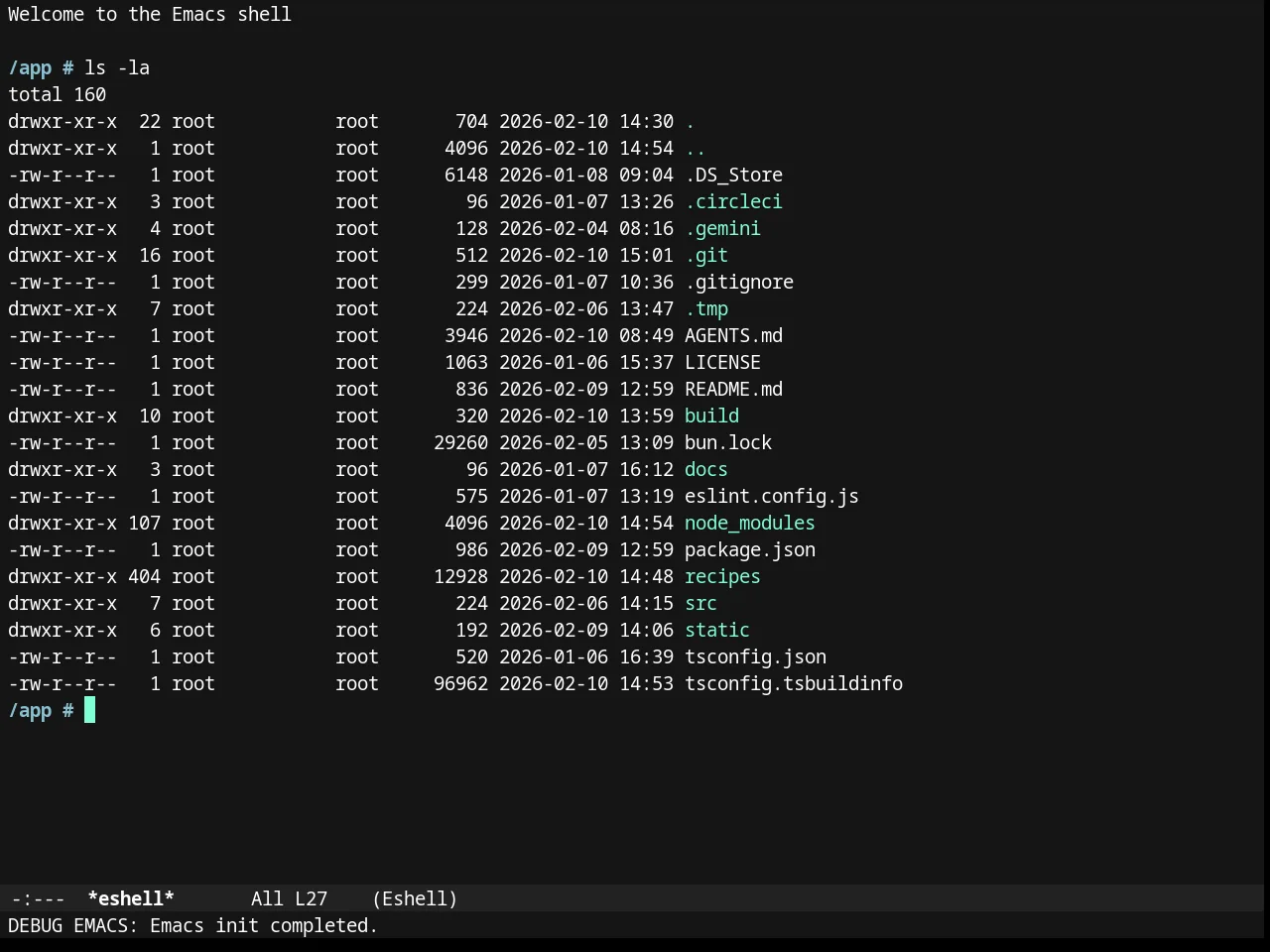Image resolution: width=1270 pixels, height=952 pixels.
Task: Select the .tmp directory name
Action: 706,309
